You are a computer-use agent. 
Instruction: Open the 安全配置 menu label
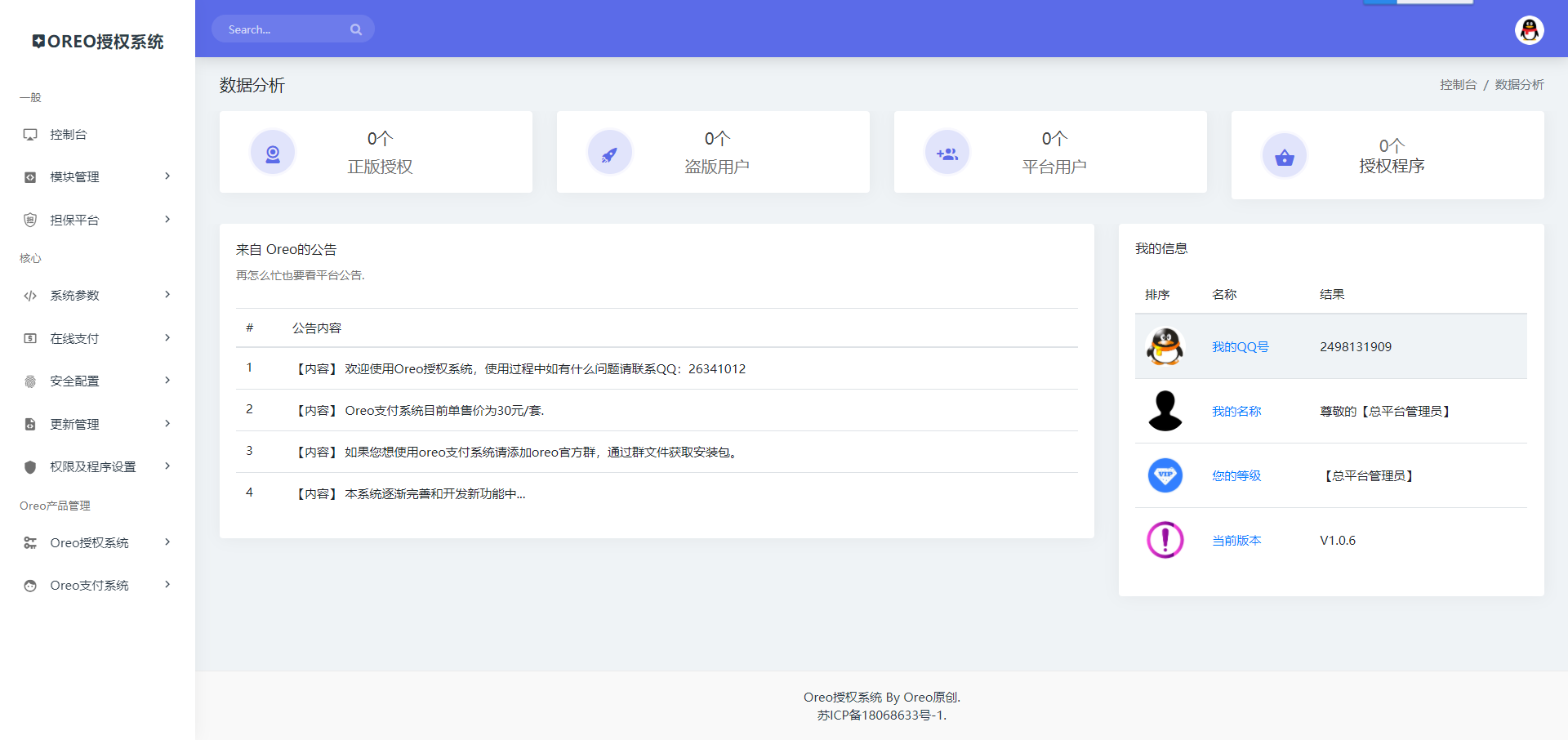[x=74, y=381]
